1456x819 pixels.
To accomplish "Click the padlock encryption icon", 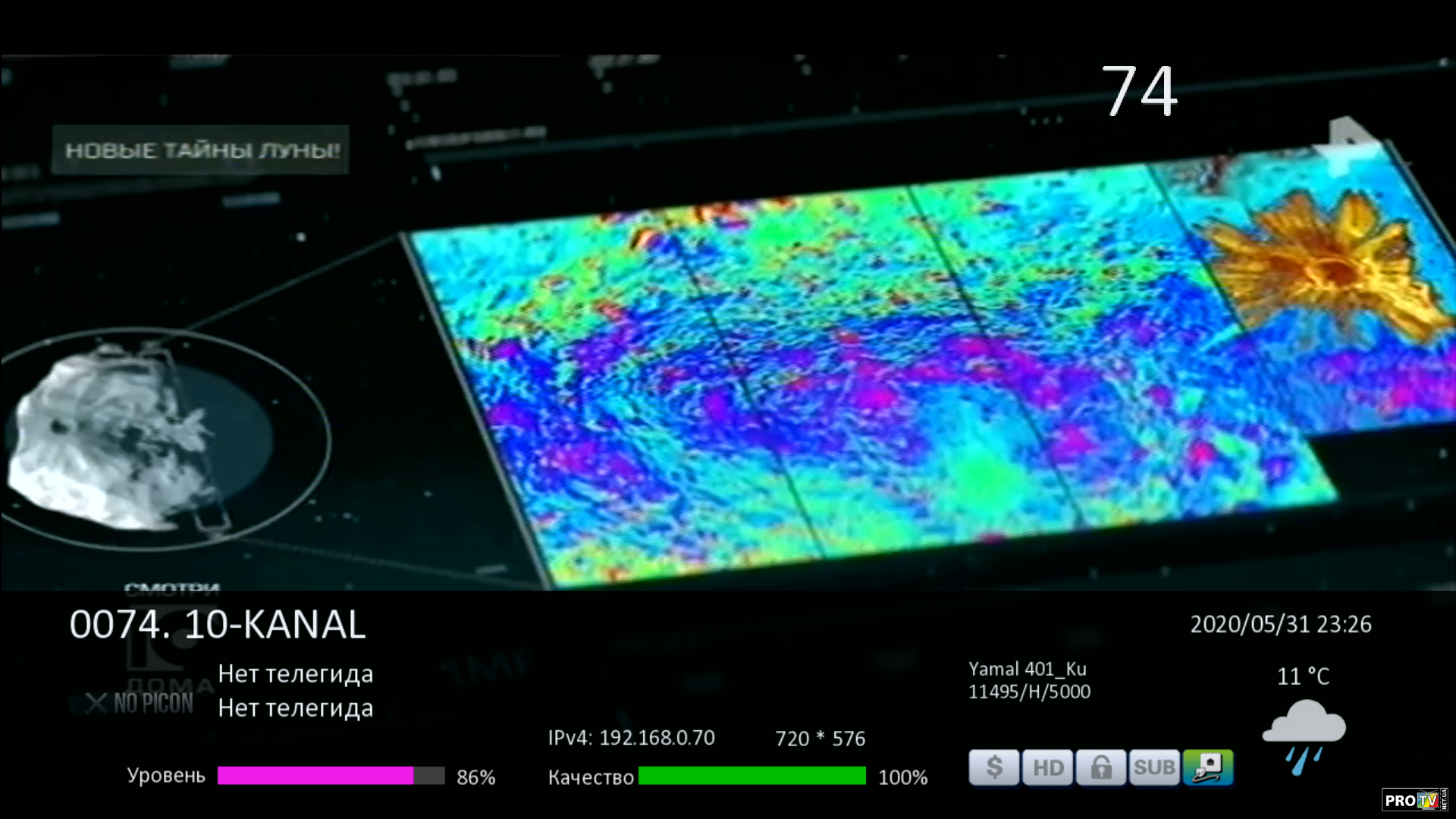I will (1101, 767).
